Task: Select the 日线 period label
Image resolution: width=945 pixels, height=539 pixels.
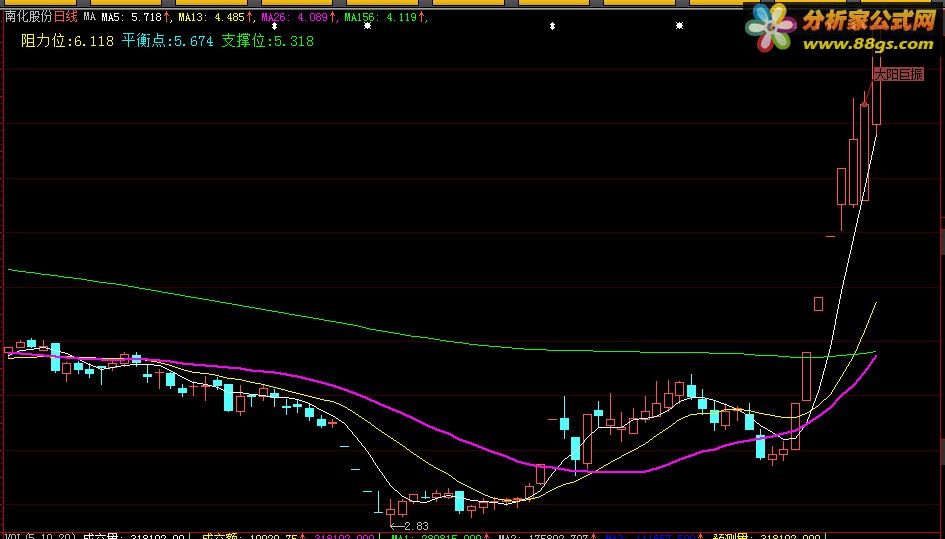Action: pos(66,17)
